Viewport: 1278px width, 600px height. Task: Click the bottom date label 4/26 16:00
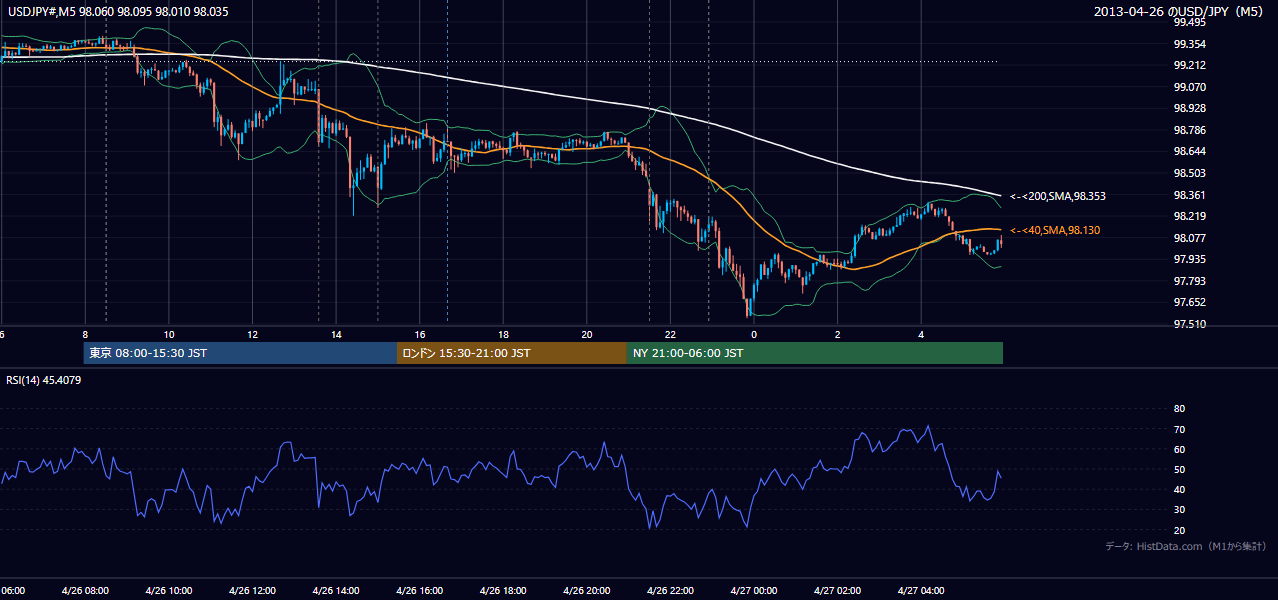(x=419, y=590)
